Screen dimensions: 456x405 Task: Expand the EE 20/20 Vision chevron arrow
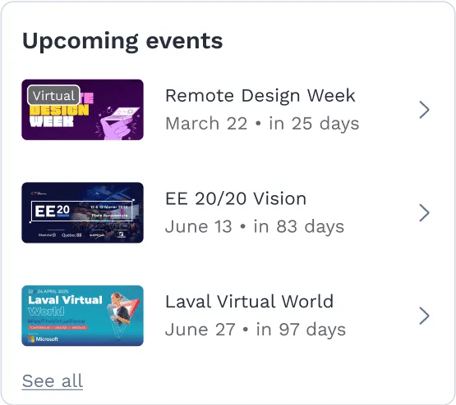[424, 213]
